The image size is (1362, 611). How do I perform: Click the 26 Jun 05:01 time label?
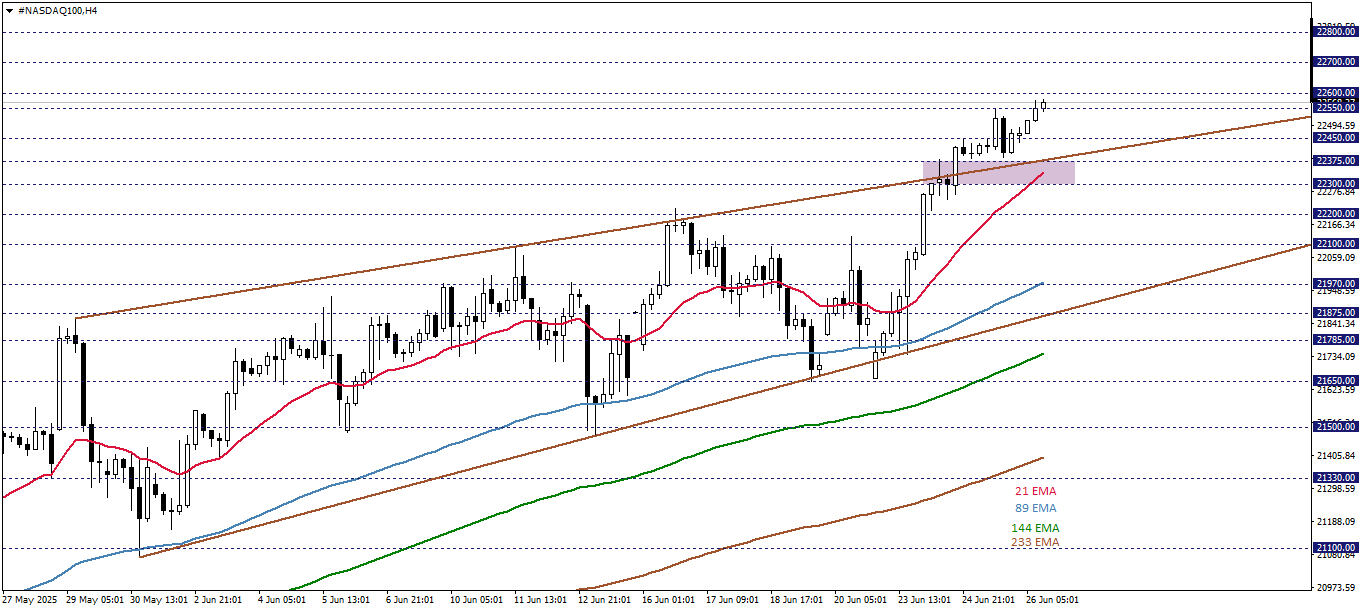1055,600
